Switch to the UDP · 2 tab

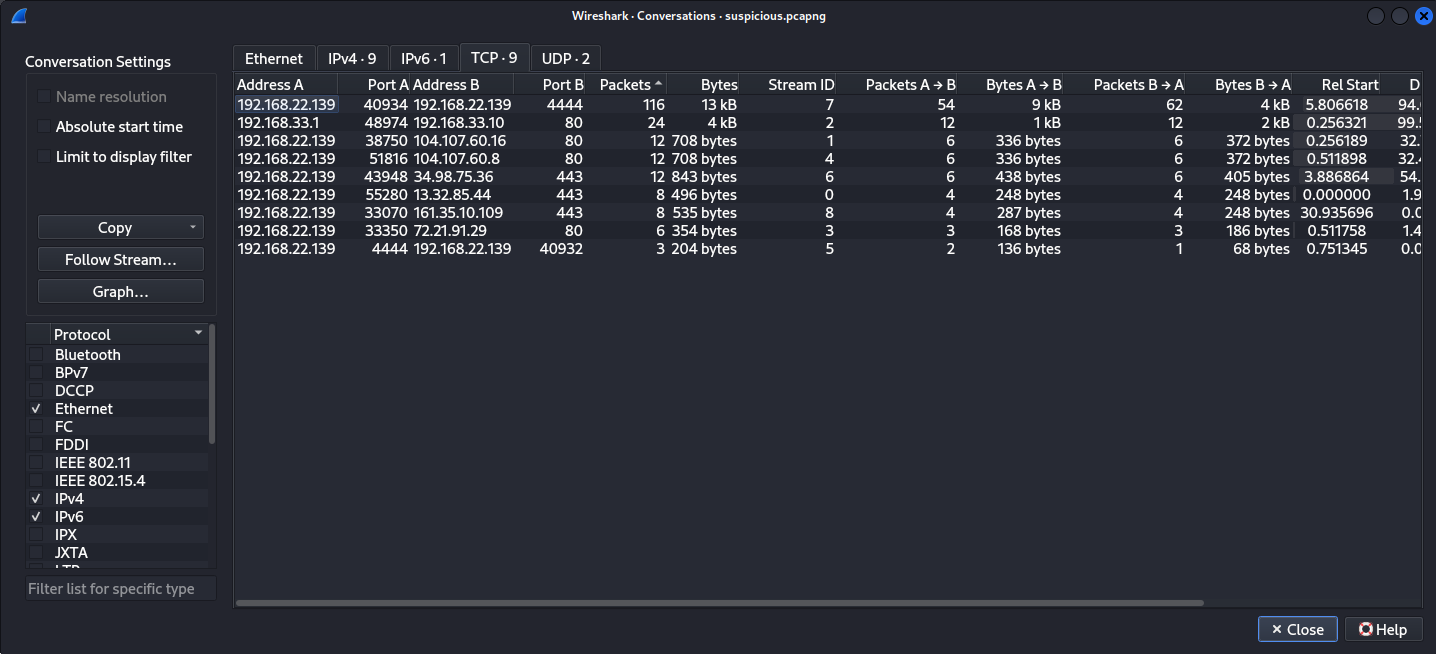point(566,58)
